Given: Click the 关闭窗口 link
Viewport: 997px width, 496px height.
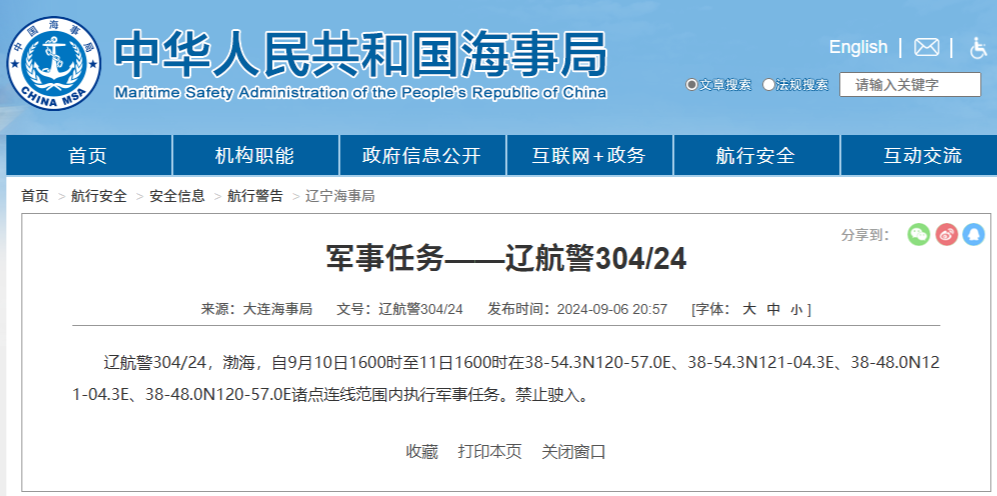Looking at the screenshot, I should (574, 451).
